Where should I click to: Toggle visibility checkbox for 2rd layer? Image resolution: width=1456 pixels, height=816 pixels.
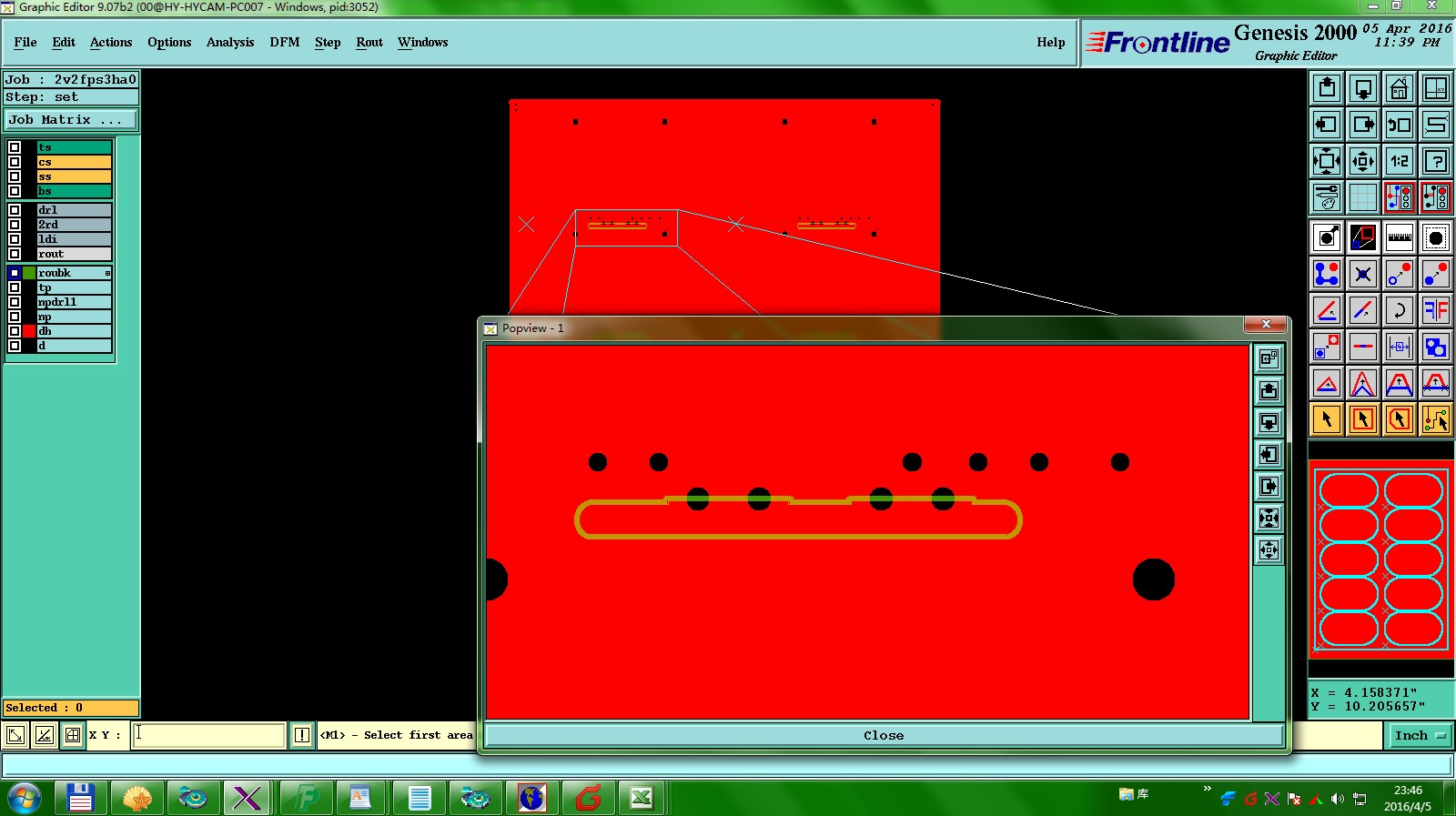tap(15, 225)
